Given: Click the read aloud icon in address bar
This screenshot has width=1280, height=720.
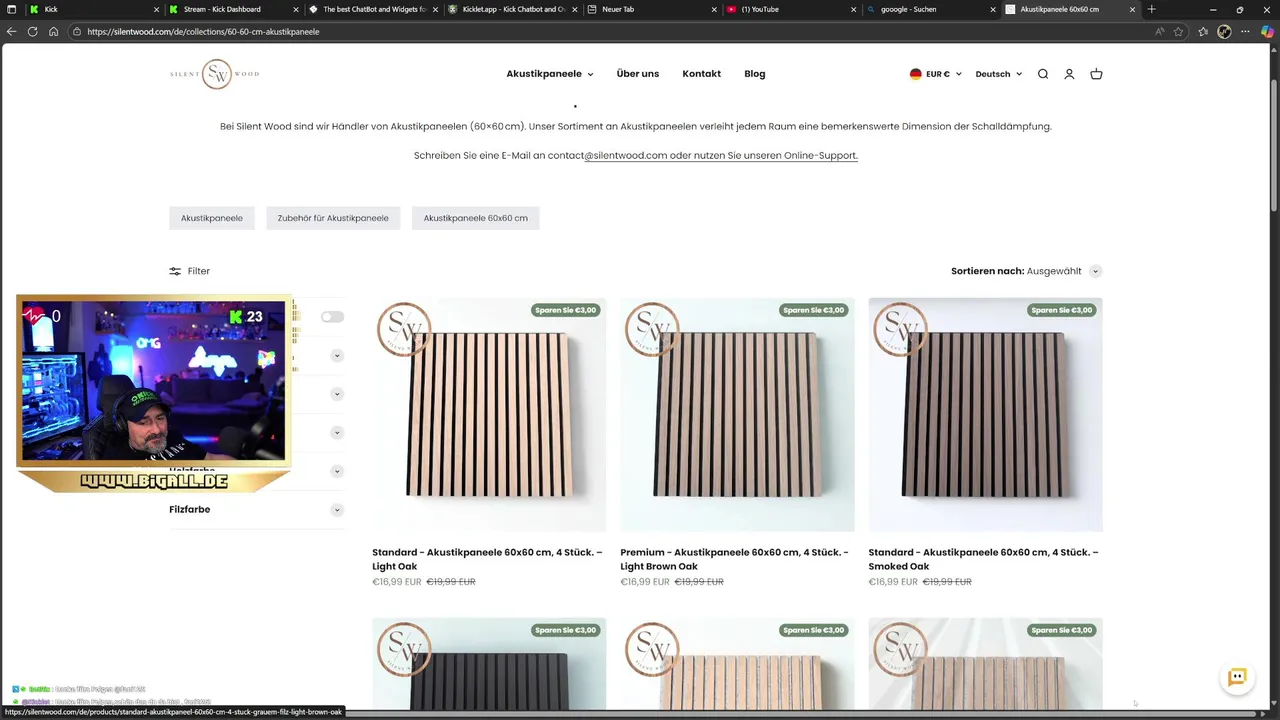Looking at the screenshot, I should pos(1160,31).
